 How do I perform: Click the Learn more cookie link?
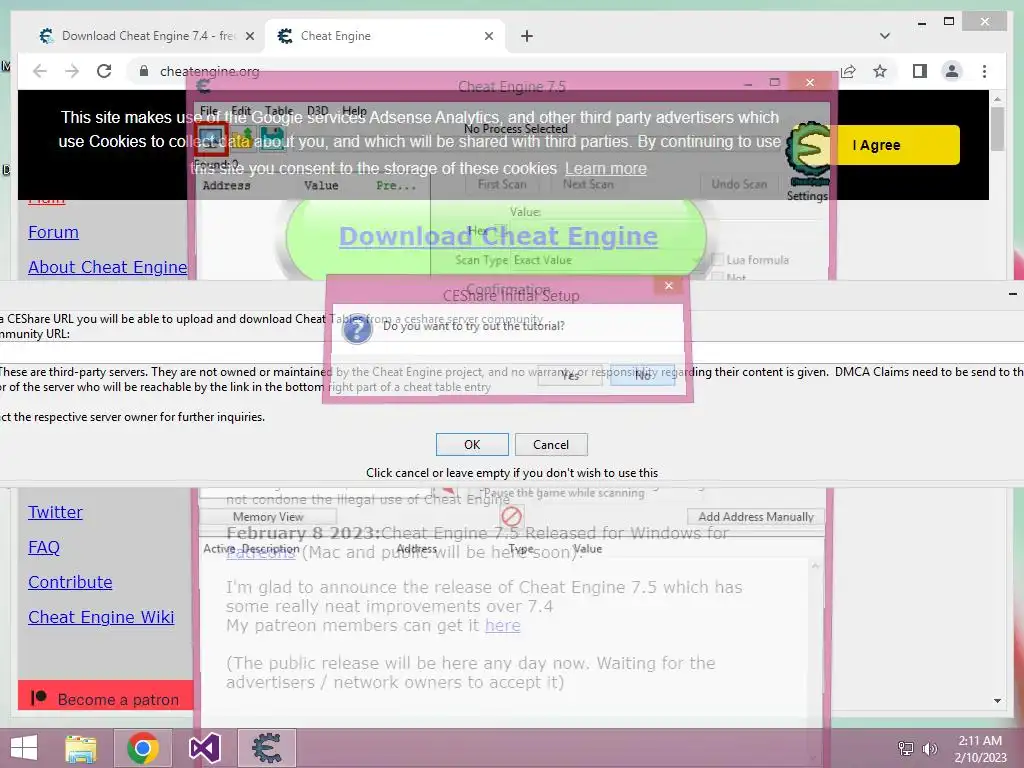coord(606,168)
